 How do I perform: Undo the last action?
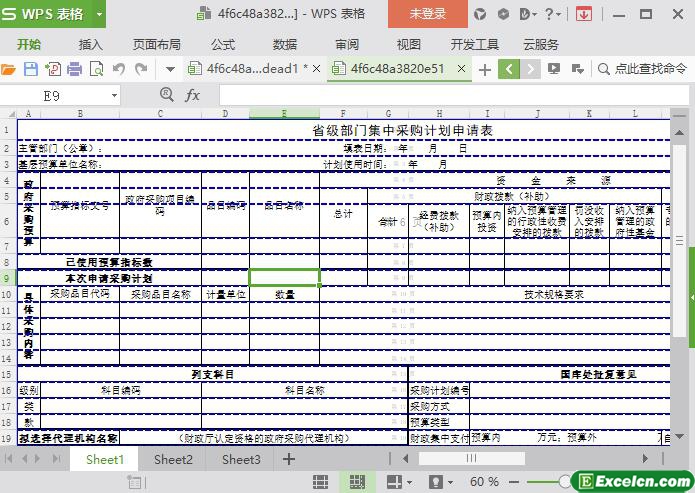tap(118, 69)
